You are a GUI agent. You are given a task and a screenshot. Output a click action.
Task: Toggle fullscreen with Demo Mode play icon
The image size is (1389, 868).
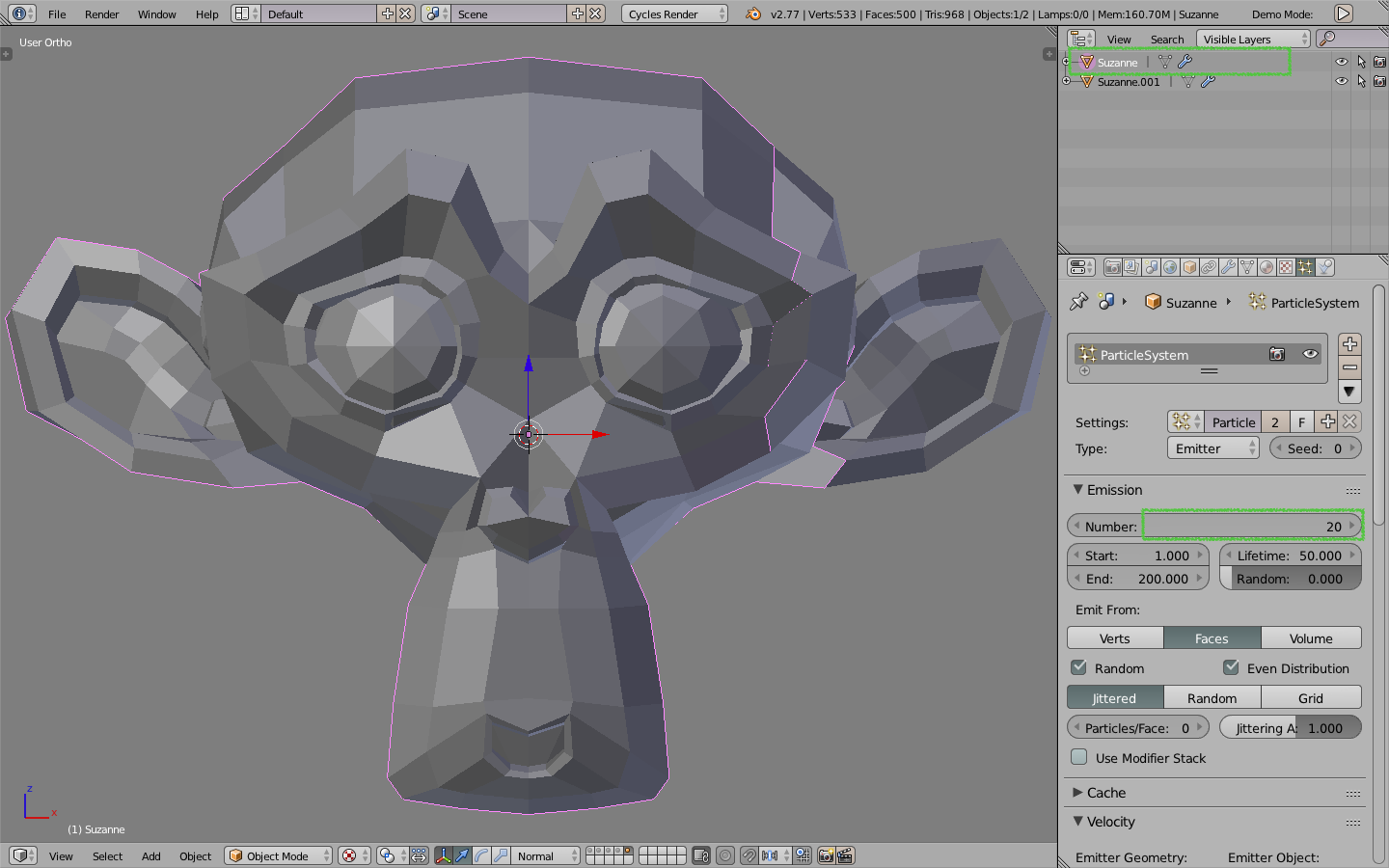pyautogui.click(x=1344, y=14)
